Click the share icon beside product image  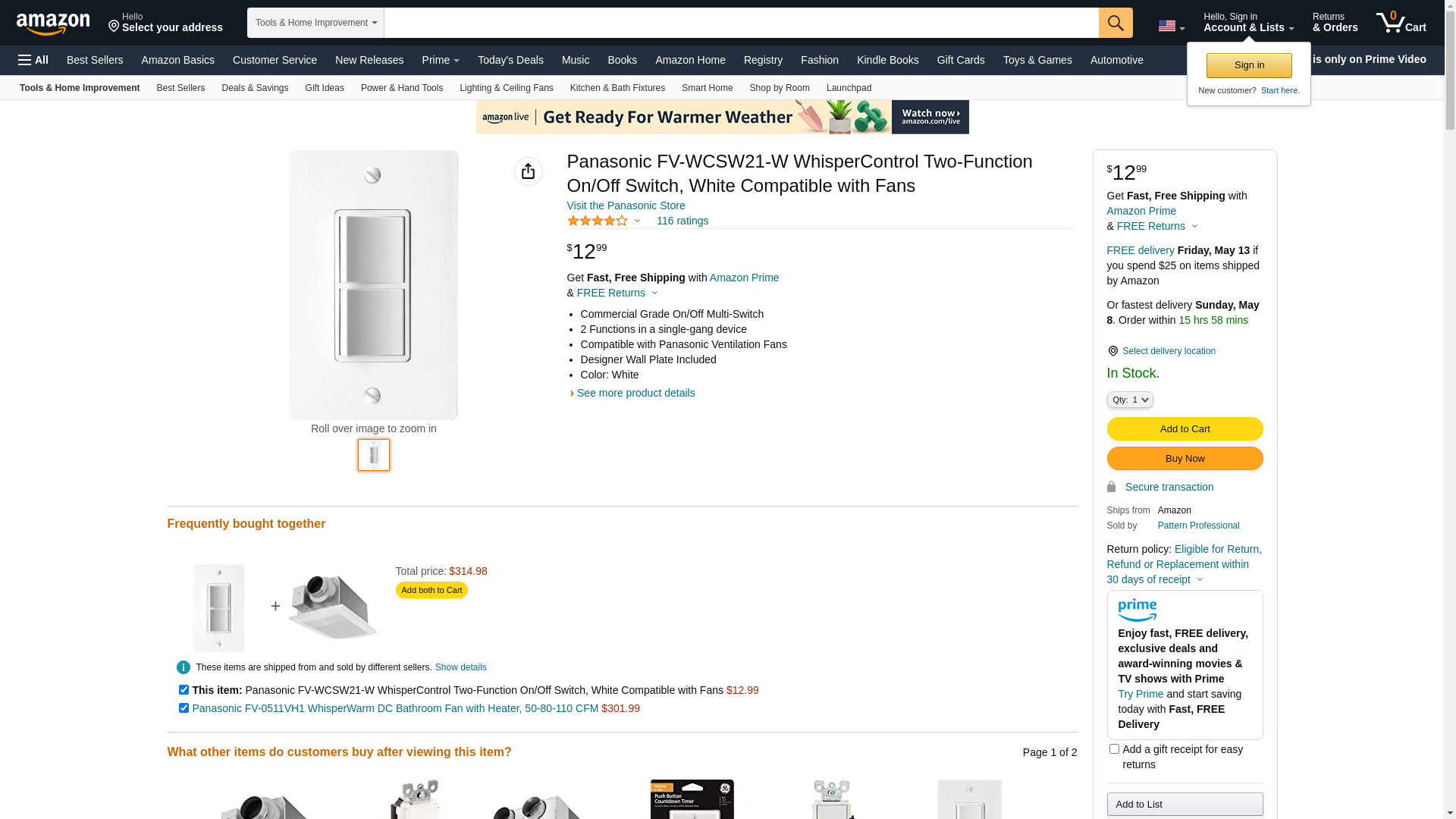(x=529, y=171)
